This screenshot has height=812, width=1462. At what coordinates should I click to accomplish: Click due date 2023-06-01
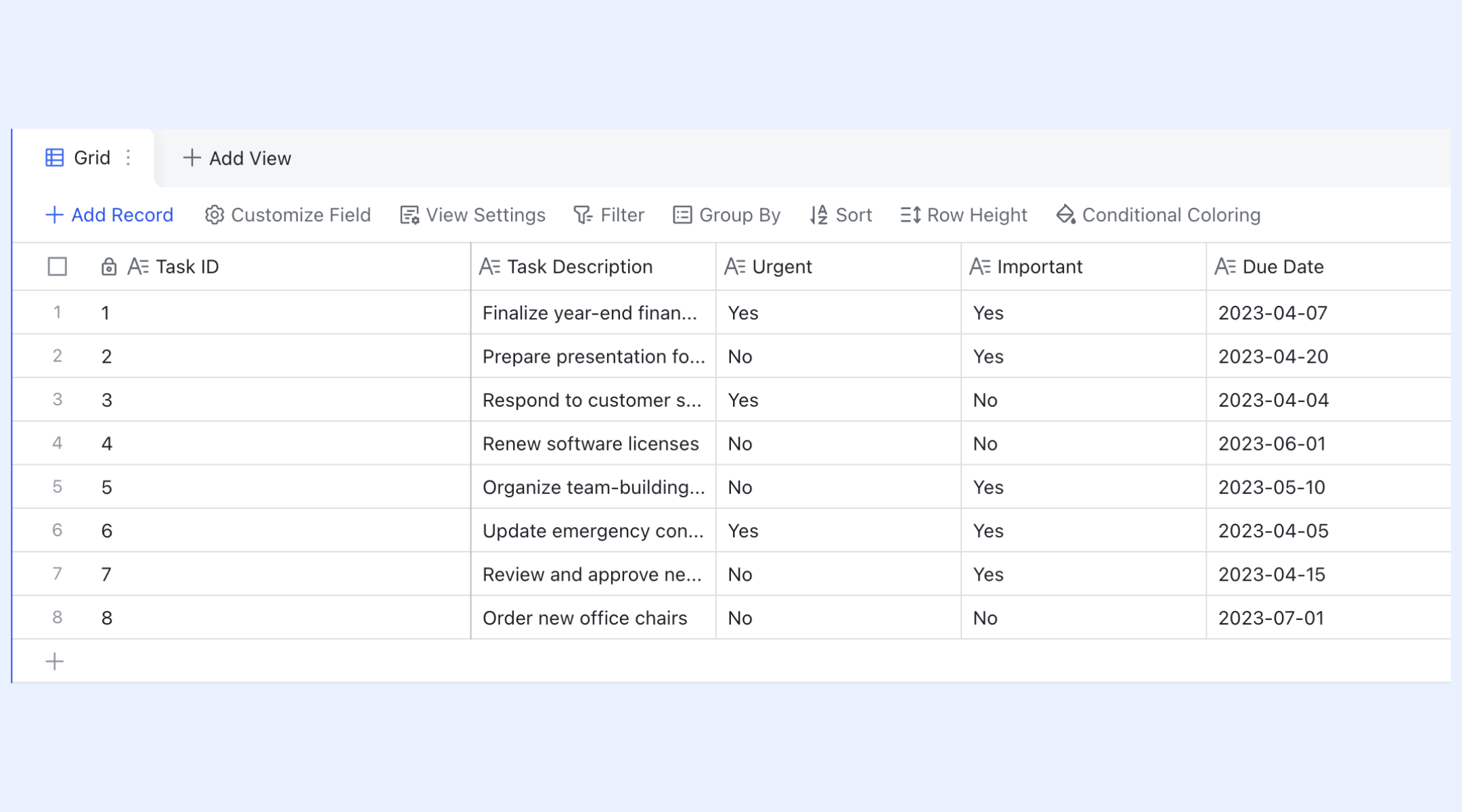click(1329, 443)
